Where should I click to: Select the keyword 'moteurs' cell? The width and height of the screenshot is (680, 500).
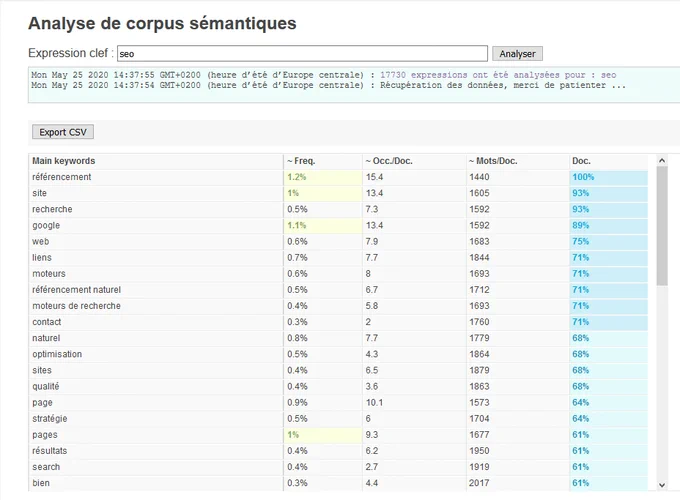(156, 274)
